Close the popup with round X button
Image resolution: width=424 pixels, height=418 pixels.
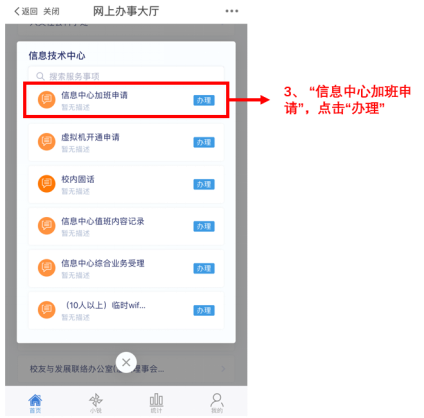(126, 362)
